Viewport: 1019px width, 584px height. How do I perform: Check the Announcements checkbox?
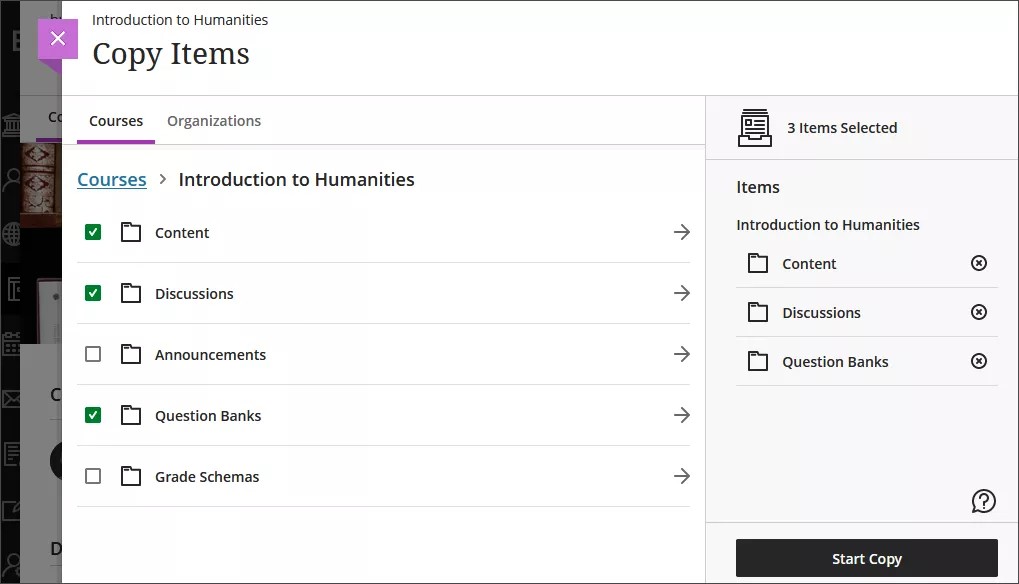click(x=93, y=353)
